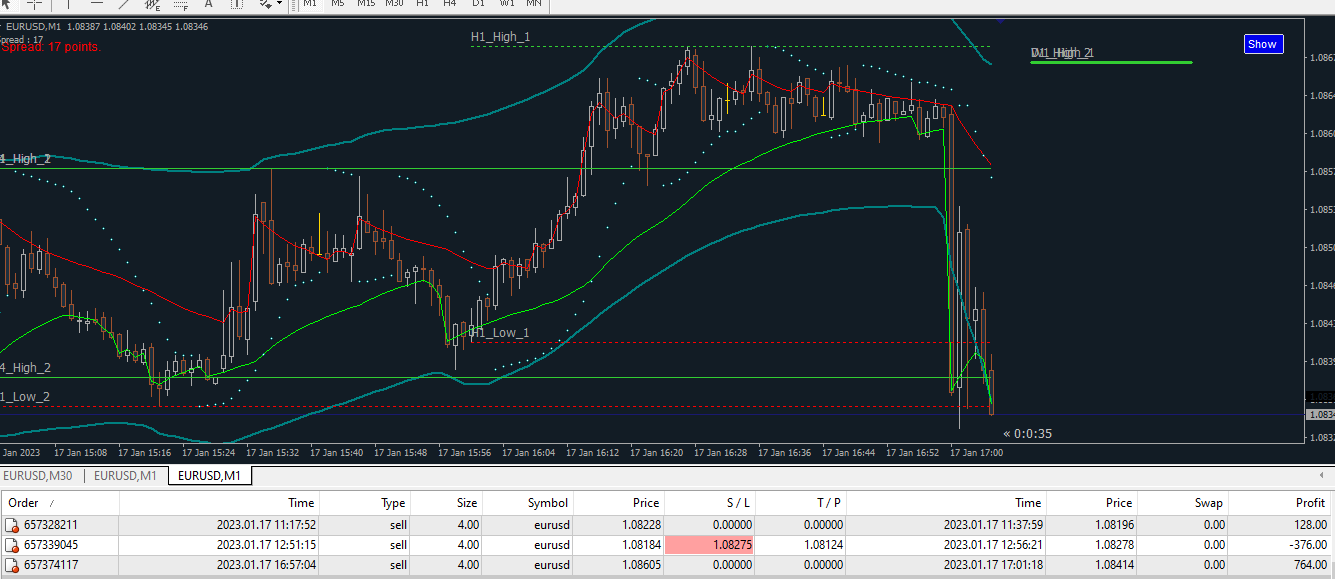The image size is (1335, 579).
Task: Select the active EURUSD,M1 chart tab
Action: tap(209, 475)
